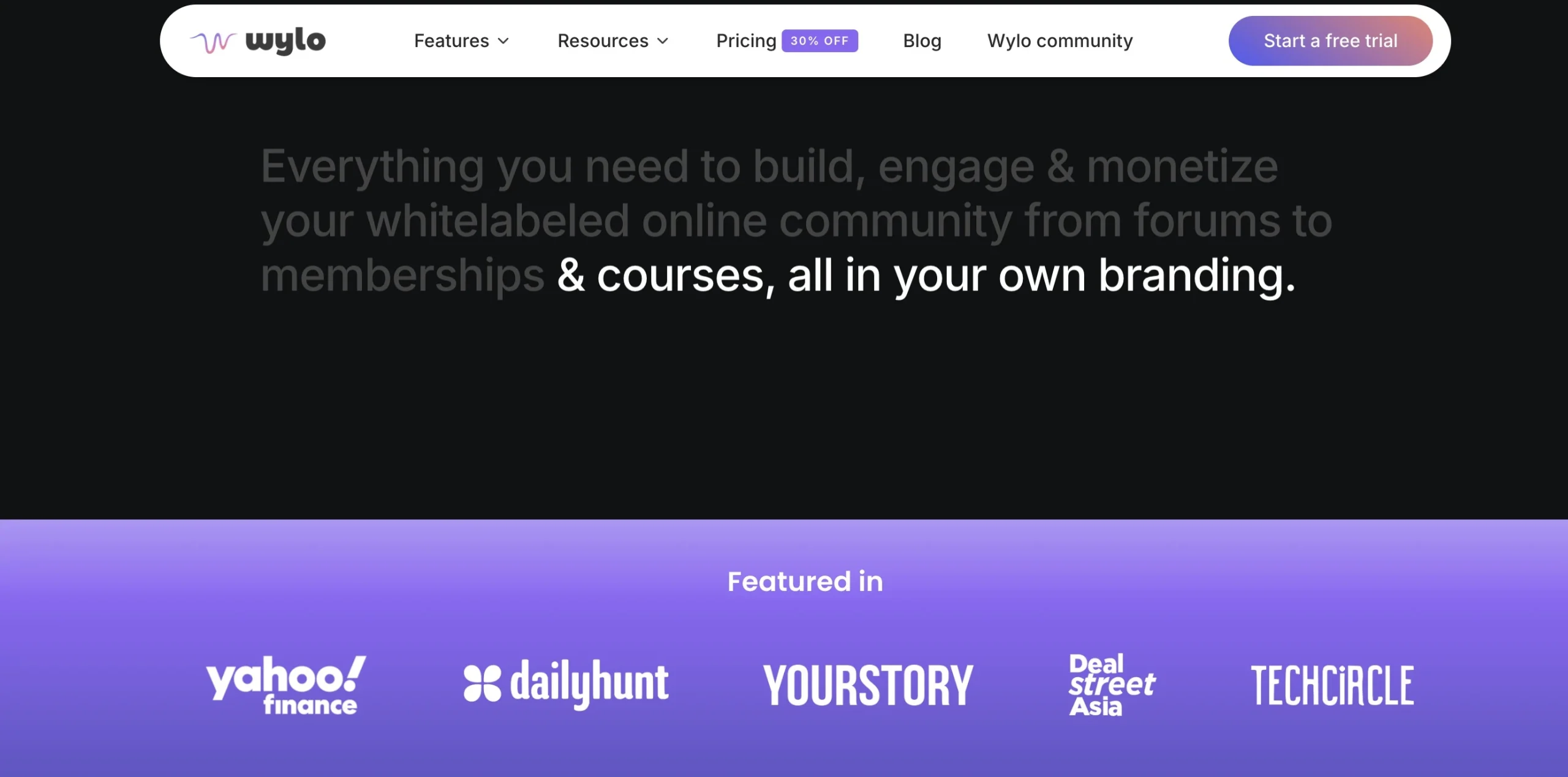The height and width of the screenshot is (777, 1568).
Task: Click the Features dropdown arrow
Action: point(503,41)
